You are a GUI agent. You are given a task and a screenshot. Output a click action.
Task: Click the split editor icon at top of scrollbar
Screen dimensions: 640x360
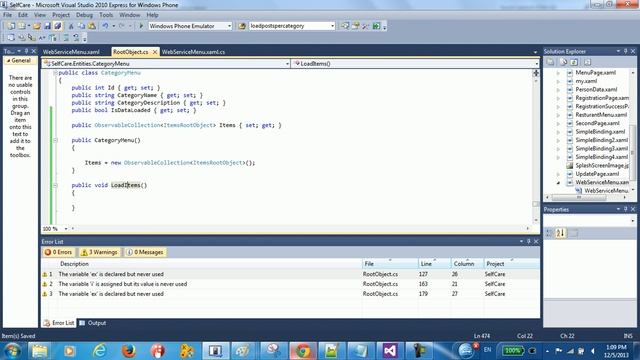coord(536,73)
